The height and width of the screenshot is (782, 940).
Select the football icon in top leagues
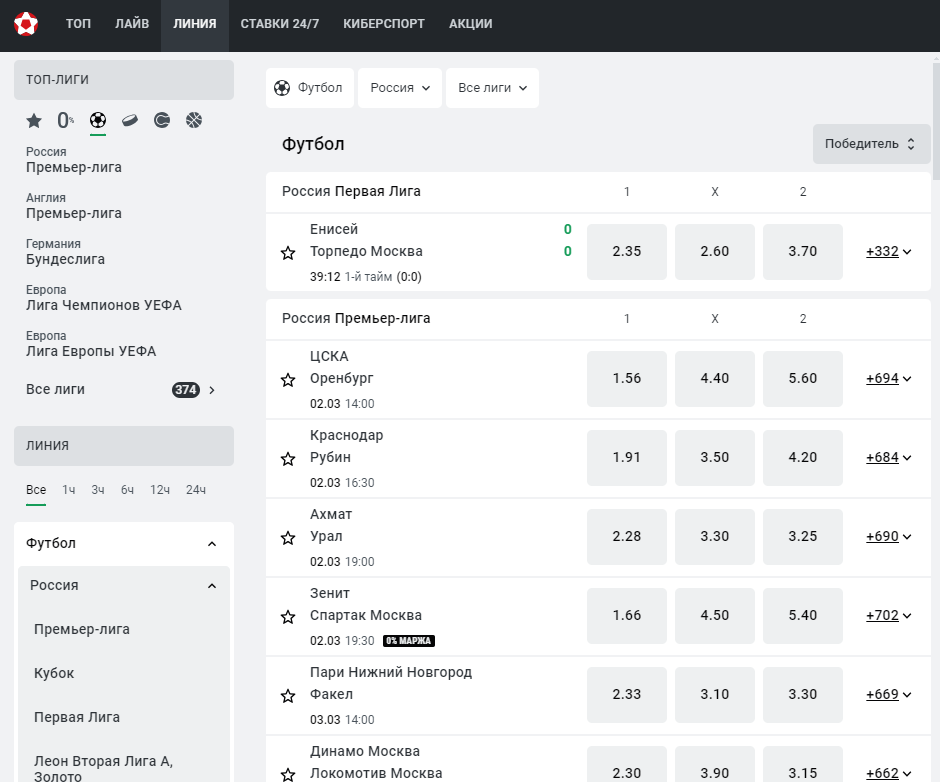click(98, 120)
